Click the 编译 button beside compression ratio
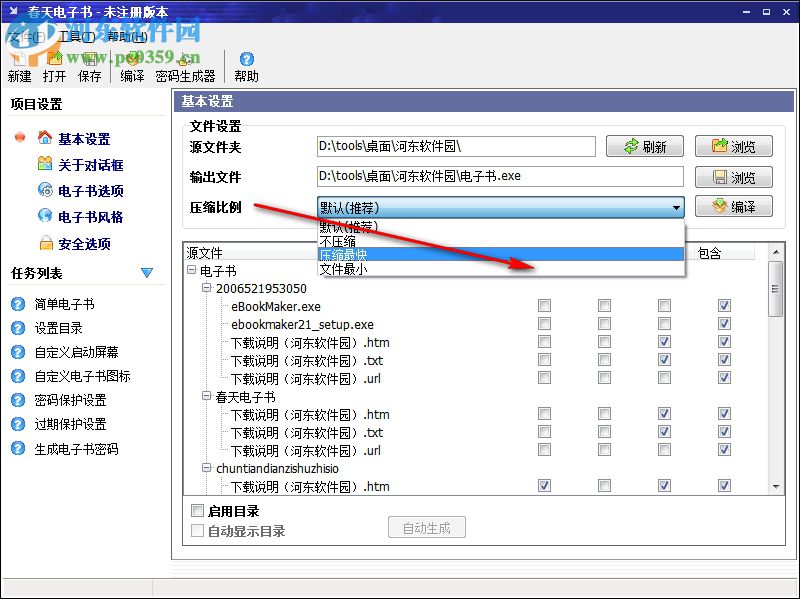Image resolution: width=800 pixels, height=599 pixels. 734,206
